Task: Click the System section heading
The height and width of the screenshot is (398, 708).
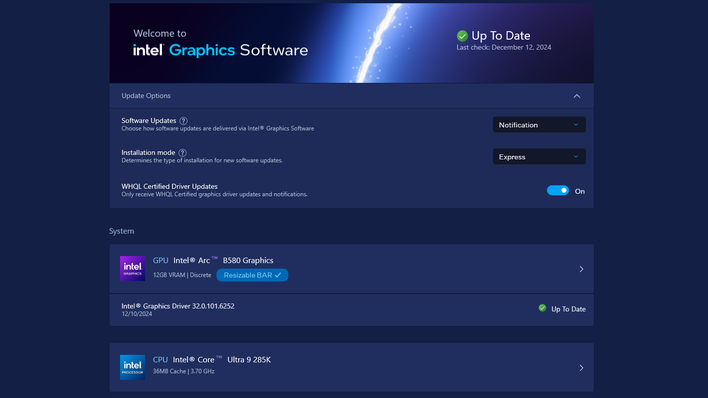Action: coord(121,231)
